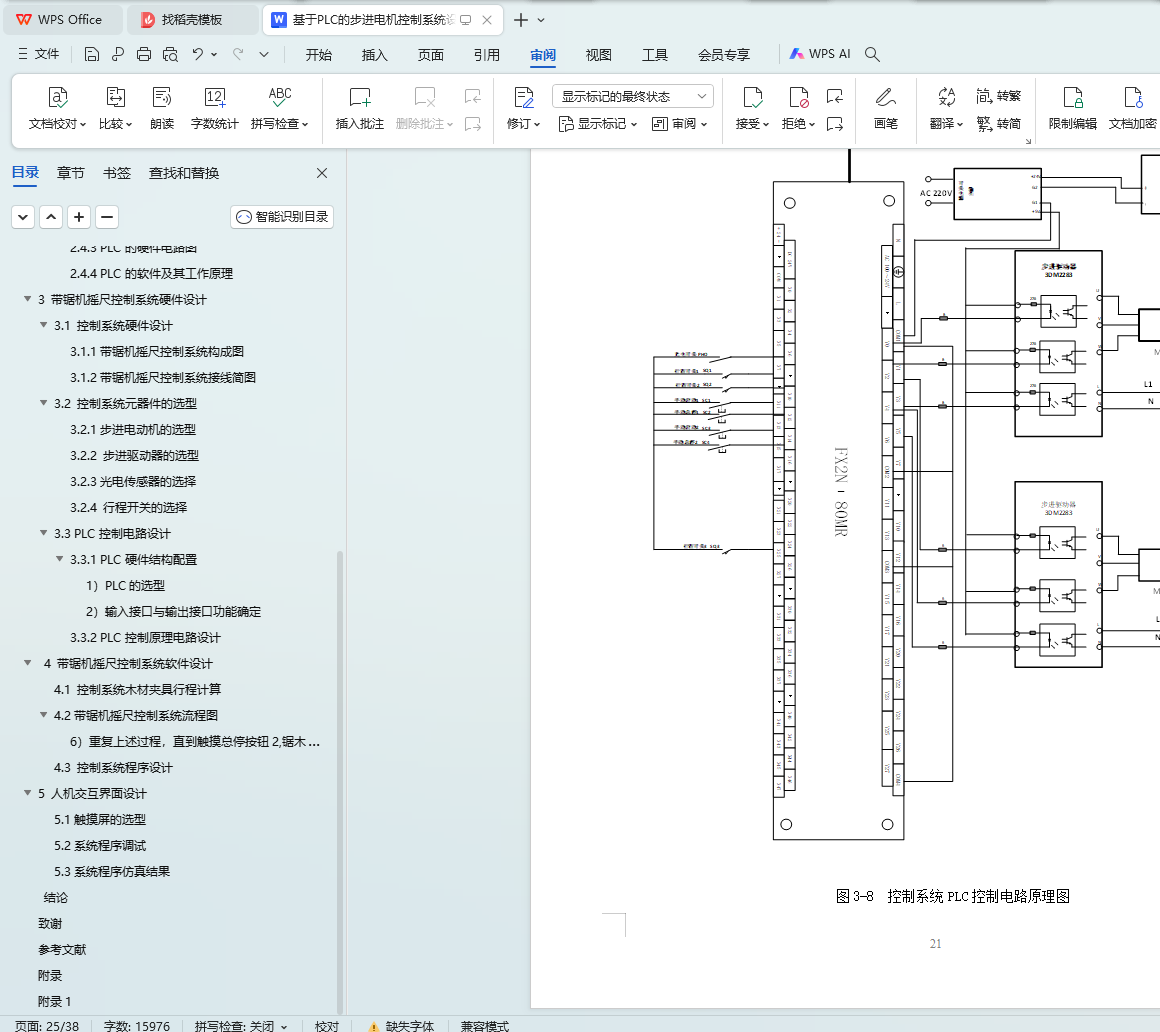This screenshot has height=1032, width=1160.
Task: Open WPS AI assistant
Action: tap(820, 54)
